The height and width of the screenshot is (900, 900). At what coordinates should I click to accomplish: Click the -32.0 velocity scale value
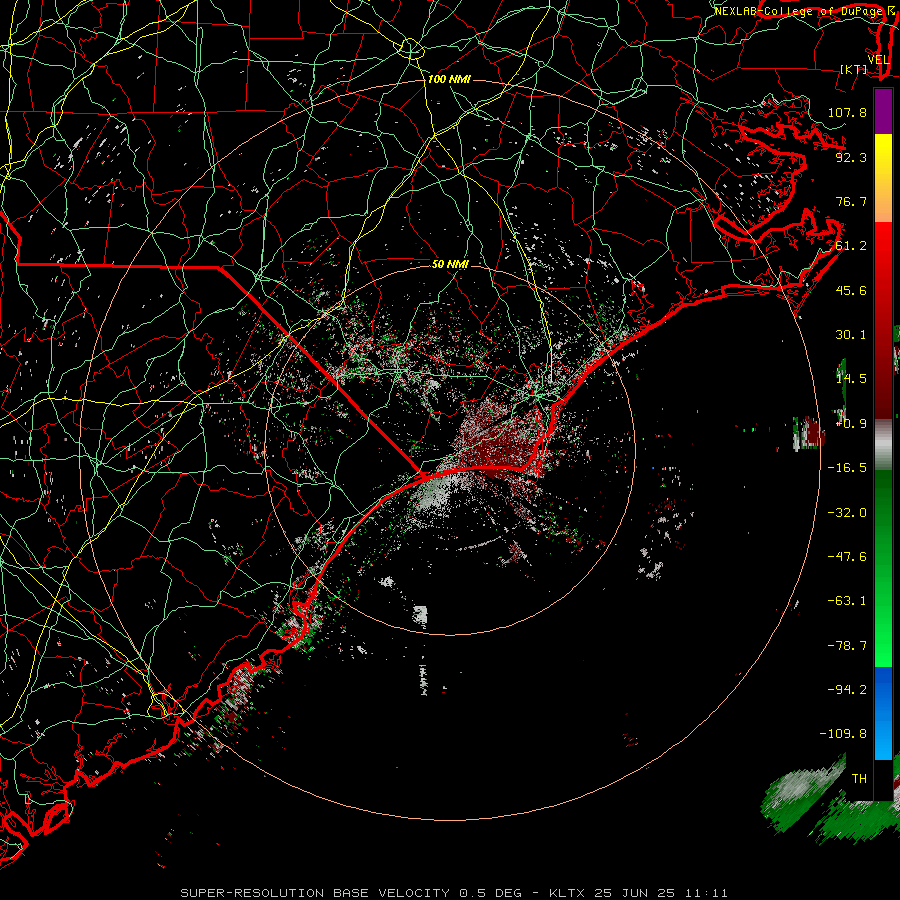click(x=847, y=513)
